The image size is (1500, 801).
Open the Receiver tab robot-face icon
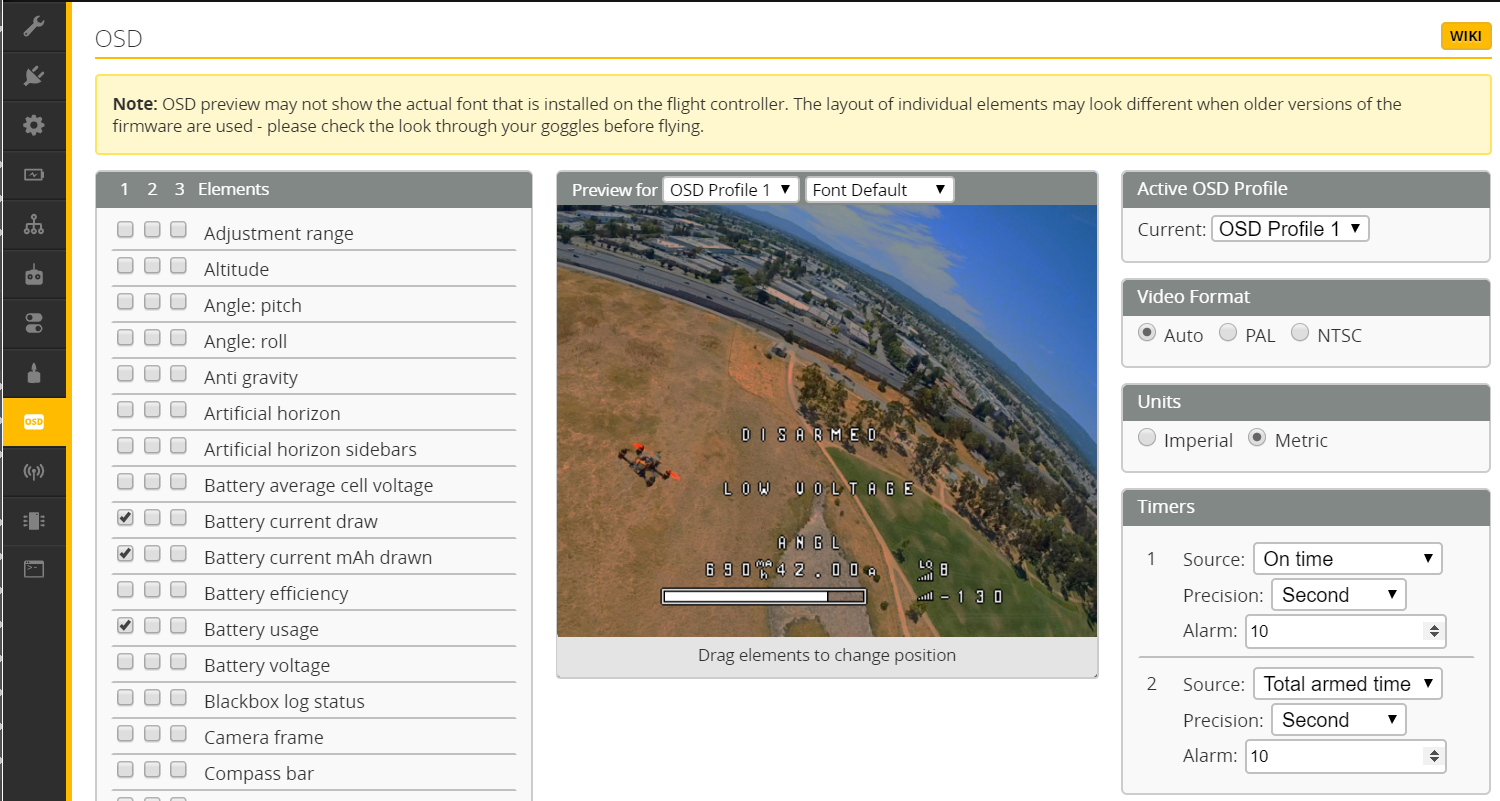(x=34, y=274)
